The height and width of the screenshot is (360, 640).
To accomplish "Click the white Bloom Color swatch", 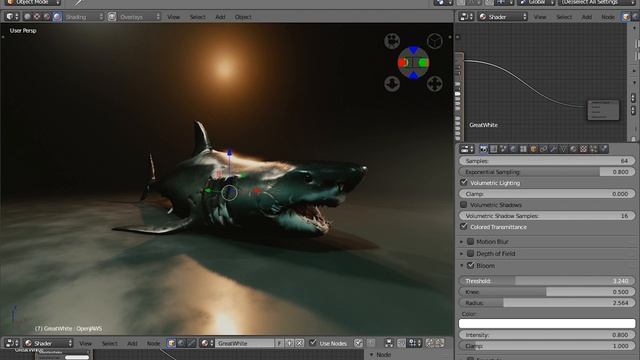I will 547,324.
